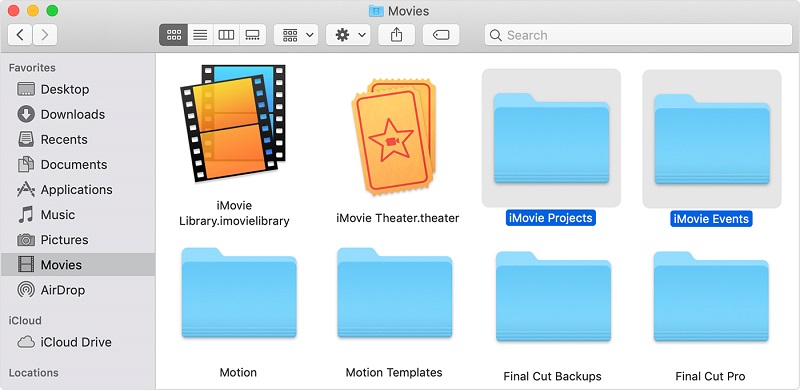Click the Final Cut Pro folder name
800x390 pixels.
click(x=710, y=376)
